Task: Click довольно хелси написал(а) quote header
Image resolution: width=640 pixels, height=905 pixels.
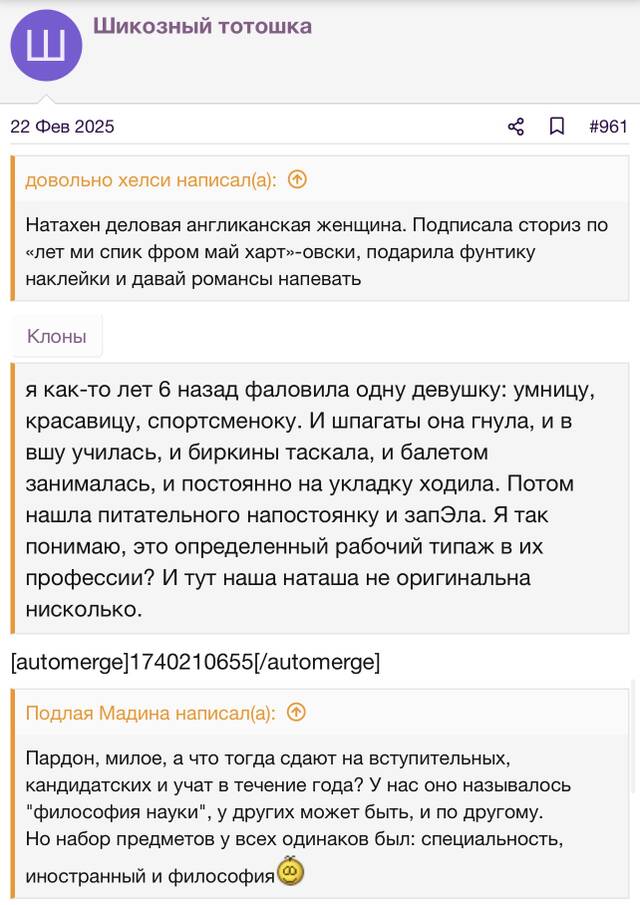Action: (151, 180)
